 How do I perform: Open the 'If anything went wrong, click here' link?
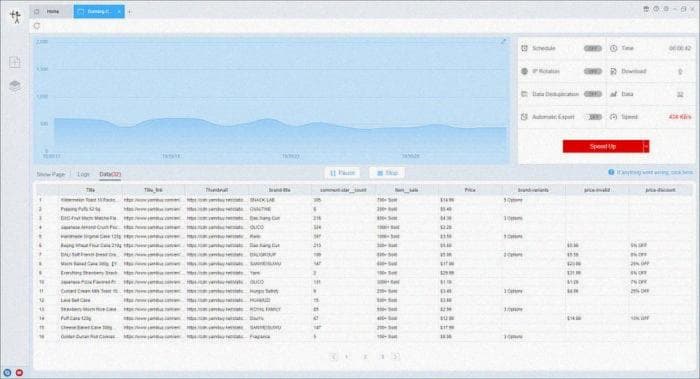(655, 172)
